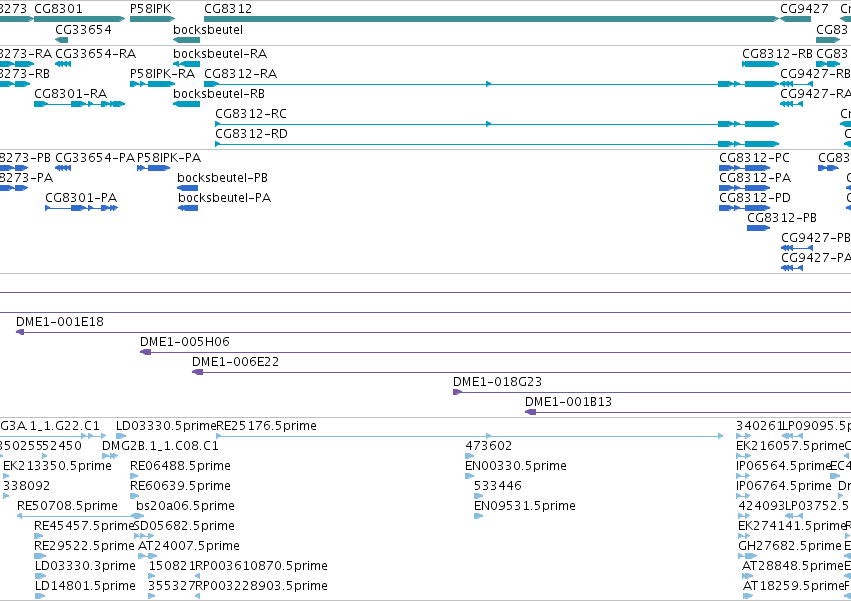
Task: Open protein CG8301-PA
Action: pyautogui.click(x=81, y=198)
